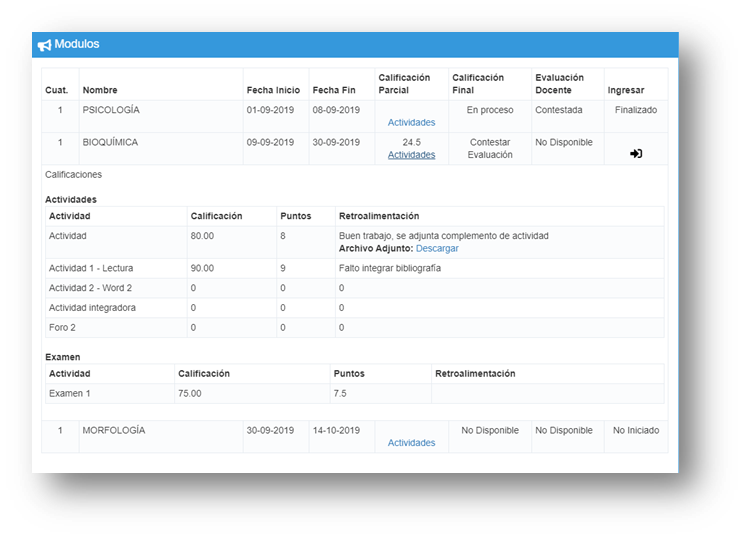Click the Calificación Parcial column header

coord(404,84)
